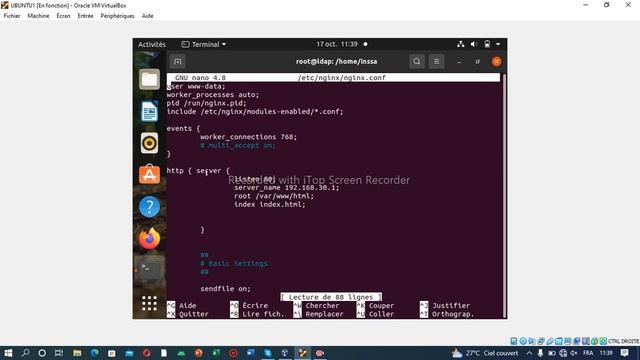Open File Explorer on Windows taskbar
The image size is (640, 360).
(x=77, y=353)
